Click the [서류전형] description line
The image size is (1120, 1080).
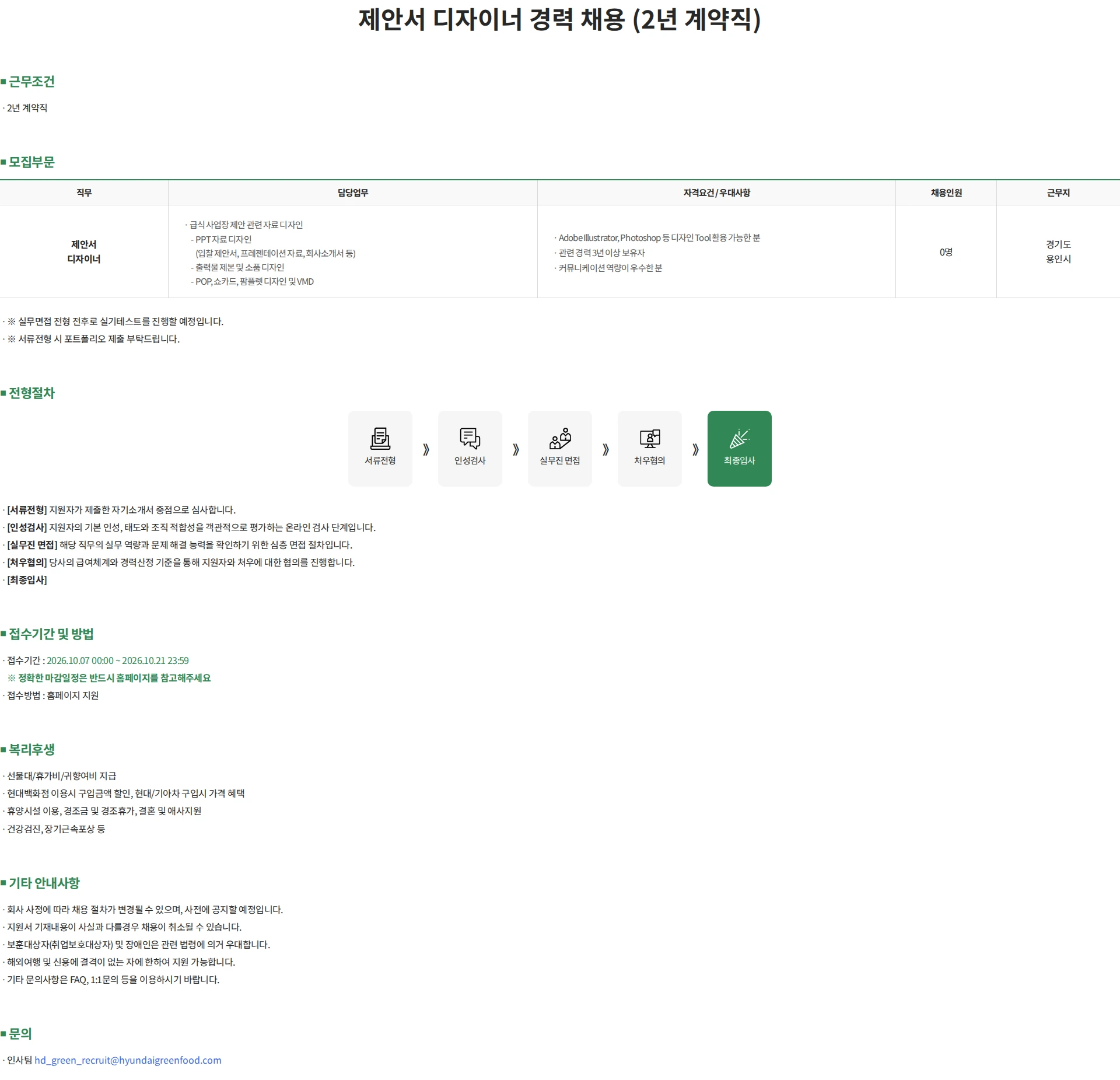click(x=120, y=510)
